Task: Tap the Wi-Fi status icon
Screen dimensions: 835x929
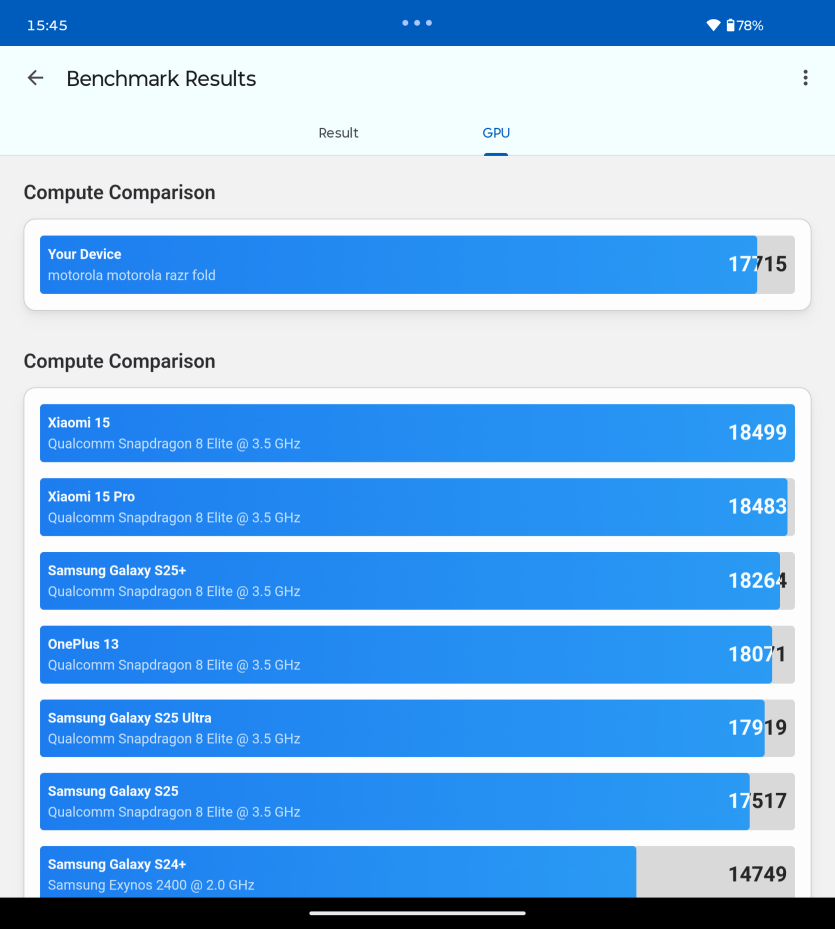Action: click(714, 25)
